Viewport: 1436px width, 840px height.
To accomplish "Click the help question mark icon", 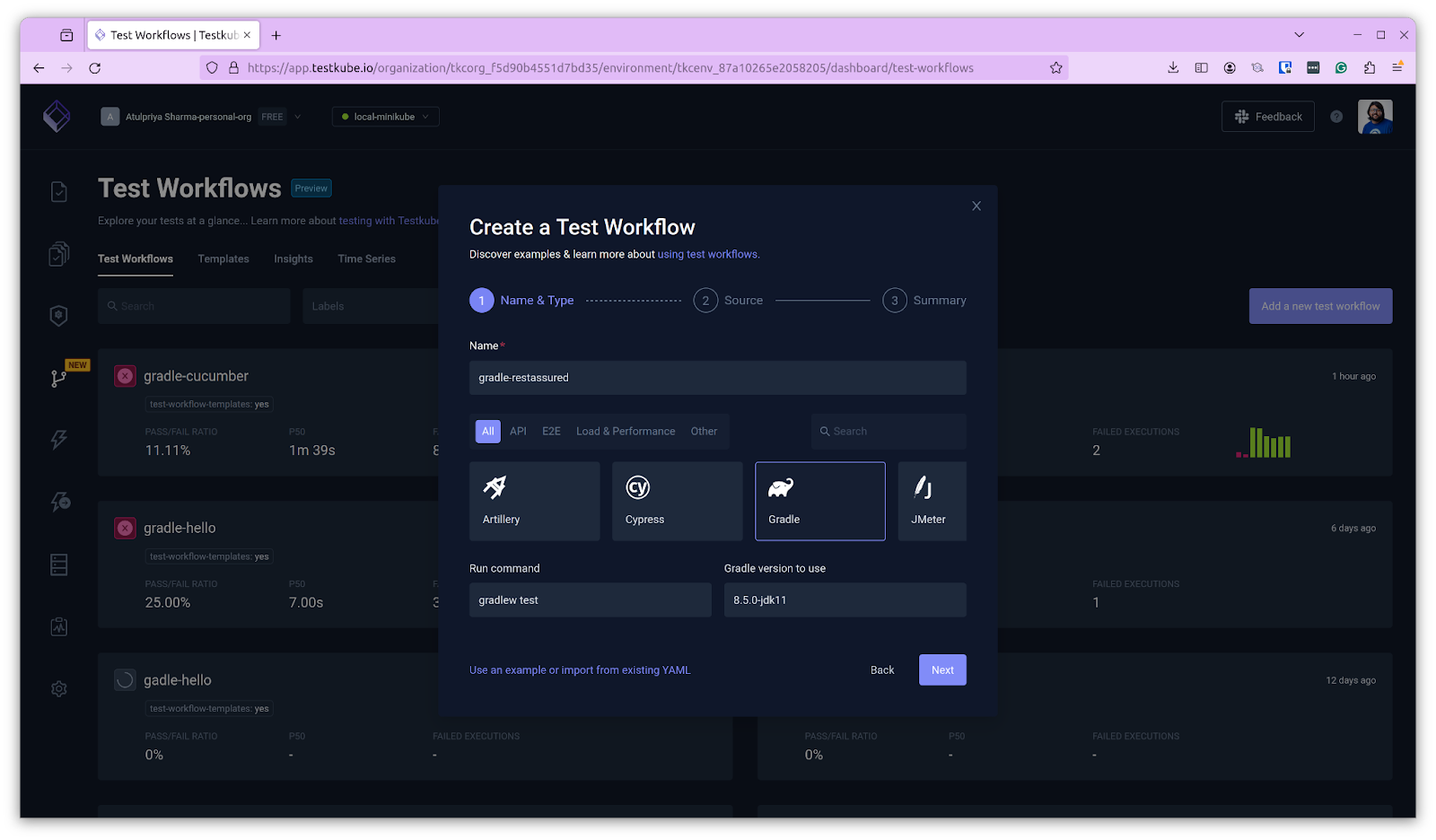I will tap(1336, 117).
